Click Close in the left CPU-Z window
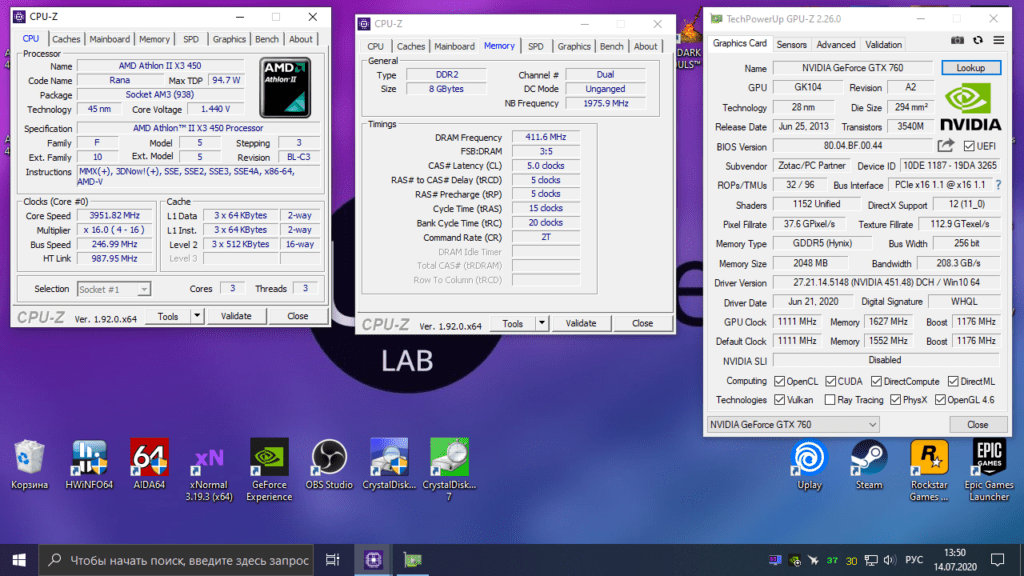The height and width of the screenshot is (576, 1024). 297,316
